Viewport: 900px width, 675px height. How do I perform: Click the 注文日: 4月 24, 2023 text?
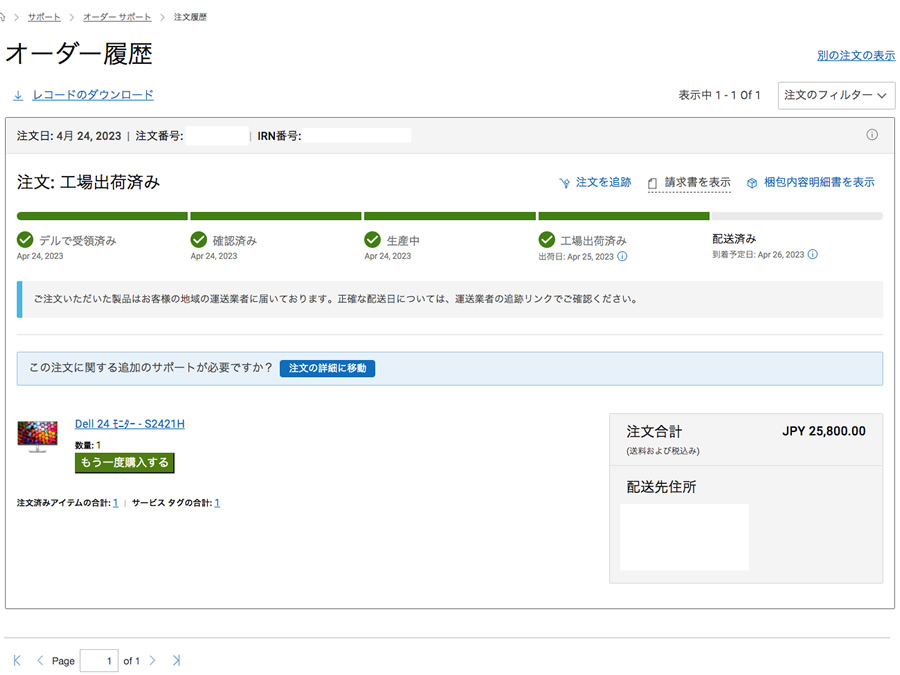tap(69, 136)
